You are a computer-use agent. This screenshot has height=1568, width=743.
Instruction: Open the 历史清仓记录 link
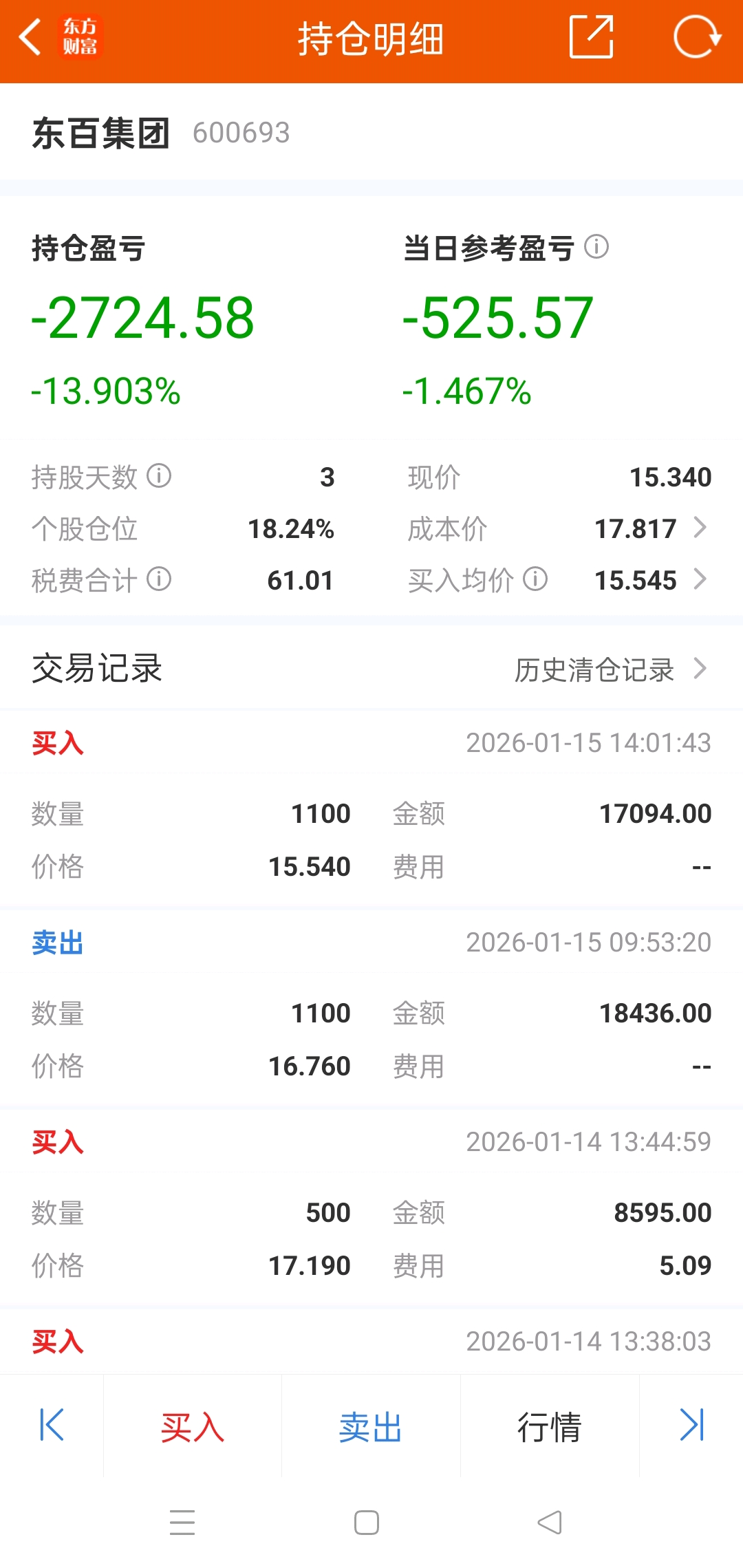594,669
